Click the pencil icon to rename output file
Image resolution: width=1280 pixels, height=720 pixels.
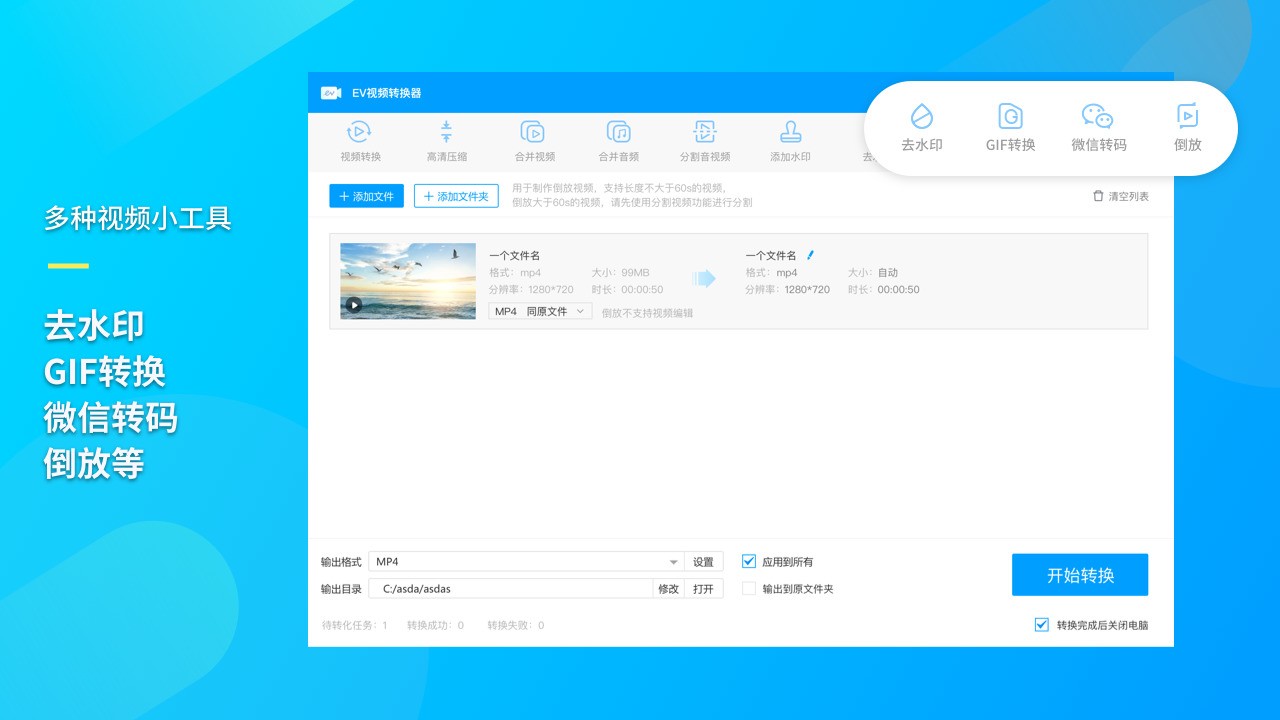(812, 254)
